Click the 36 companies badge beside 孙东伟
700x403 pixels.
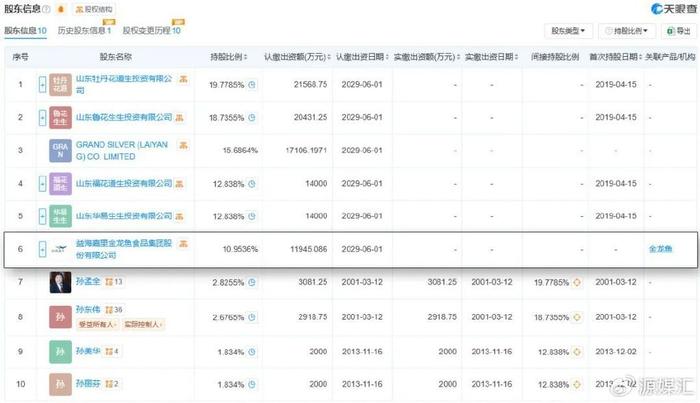[114, 310]
